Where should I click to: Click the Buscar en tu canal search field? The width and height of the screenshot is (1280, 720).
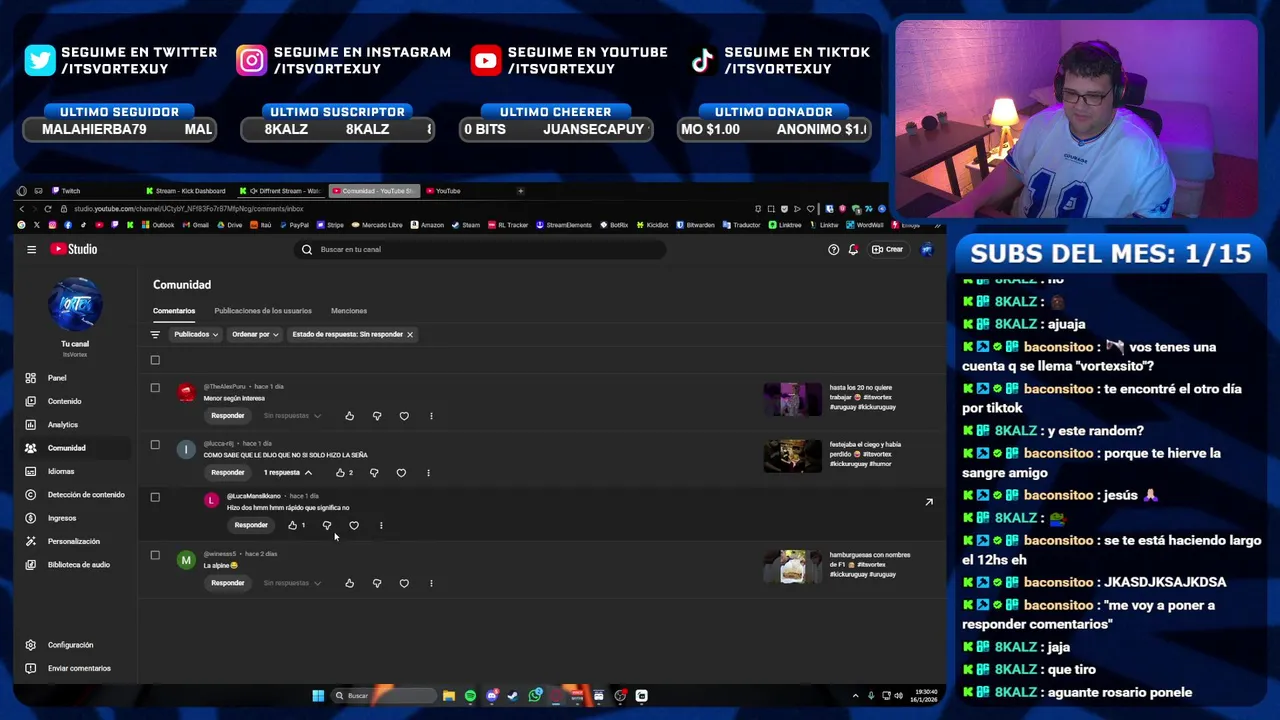481,250
